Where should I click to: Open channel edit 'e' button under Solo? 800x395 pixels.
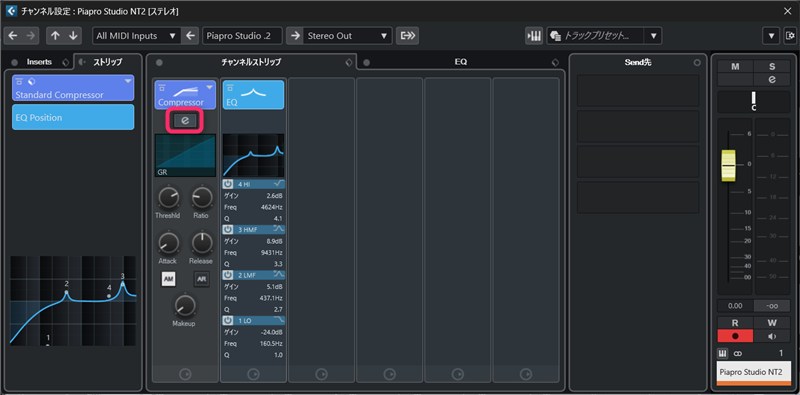(x=771, y=80)
